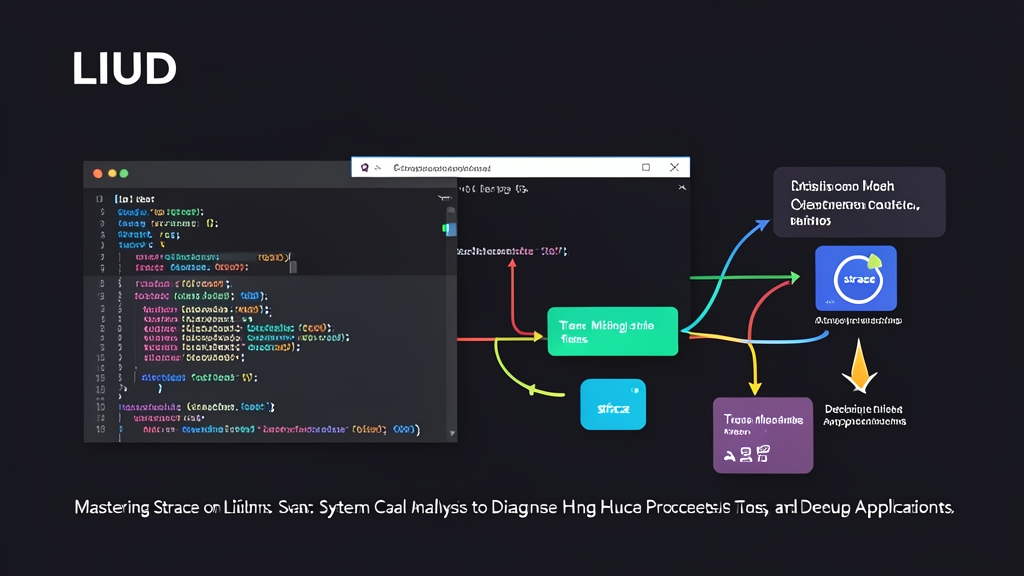Select the dark gray box at the top right
This screenshot has width=1024, height=576.
click(x=859, y=202)
